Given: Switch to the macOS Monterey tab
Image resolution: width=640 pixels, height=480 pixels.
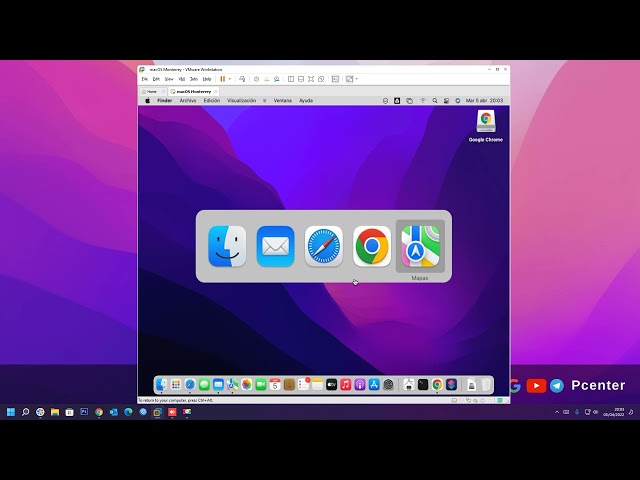Looking at the screenshot, I should pos(194,91).
